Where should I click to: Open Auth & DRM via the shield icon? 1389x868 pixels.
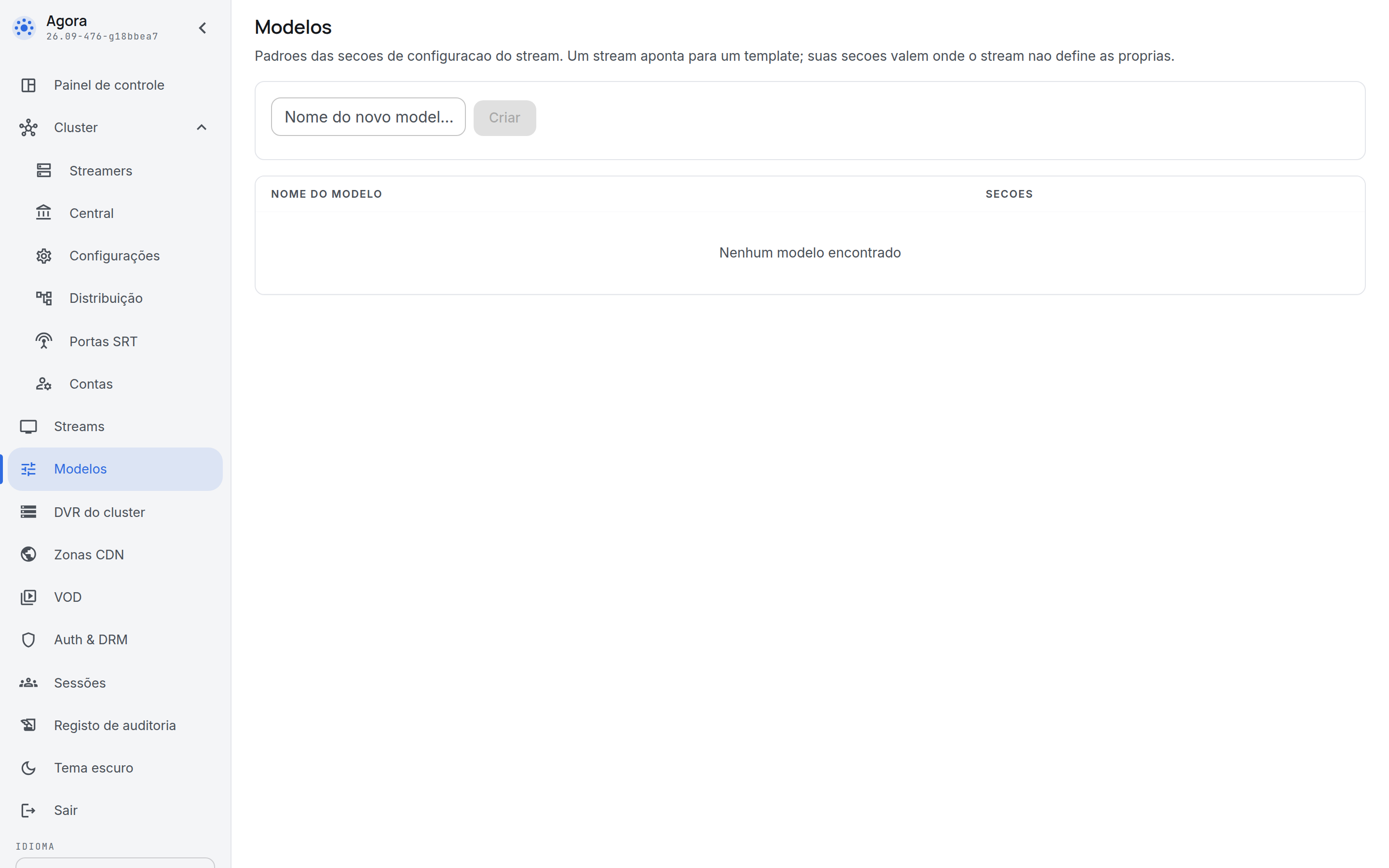pyautogui.click(x=28, y=639)
